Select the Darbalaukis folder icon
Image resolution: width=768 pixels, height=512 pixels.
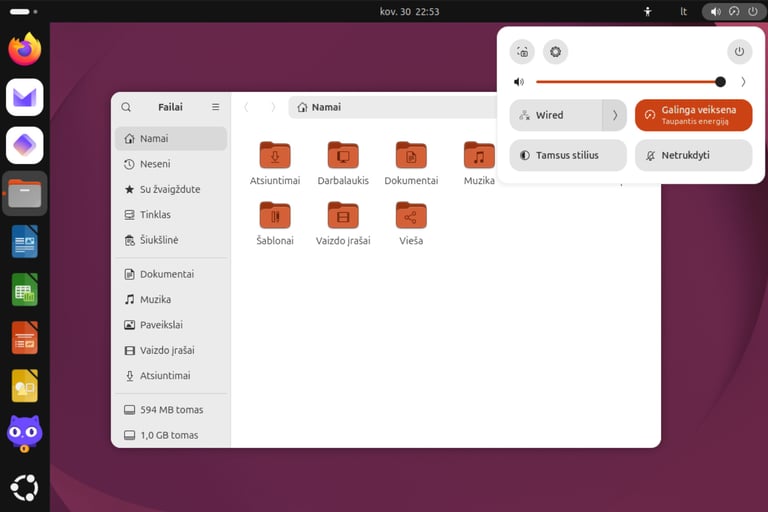point(343,155)
